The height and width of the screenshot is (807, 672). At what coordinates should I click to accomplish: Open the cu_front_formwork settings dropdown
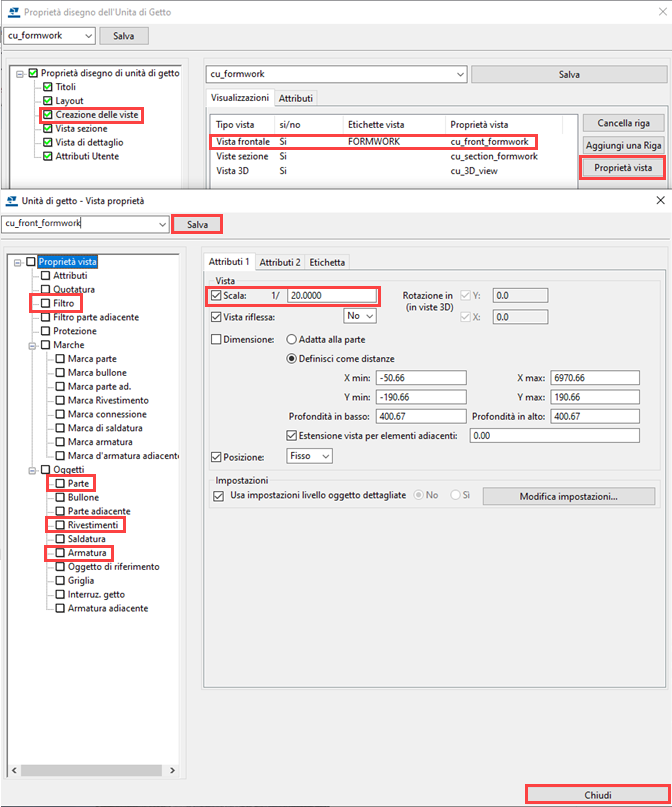tap(163, 224)
